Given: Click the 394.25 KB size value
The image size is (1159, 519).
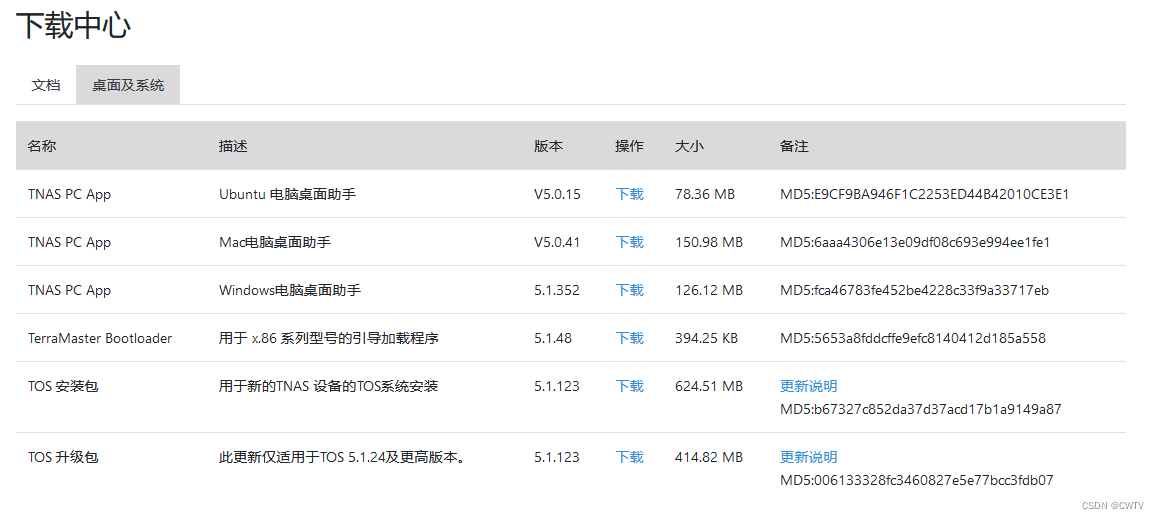Looking at the screenshot, I should [x=707, y=339].
